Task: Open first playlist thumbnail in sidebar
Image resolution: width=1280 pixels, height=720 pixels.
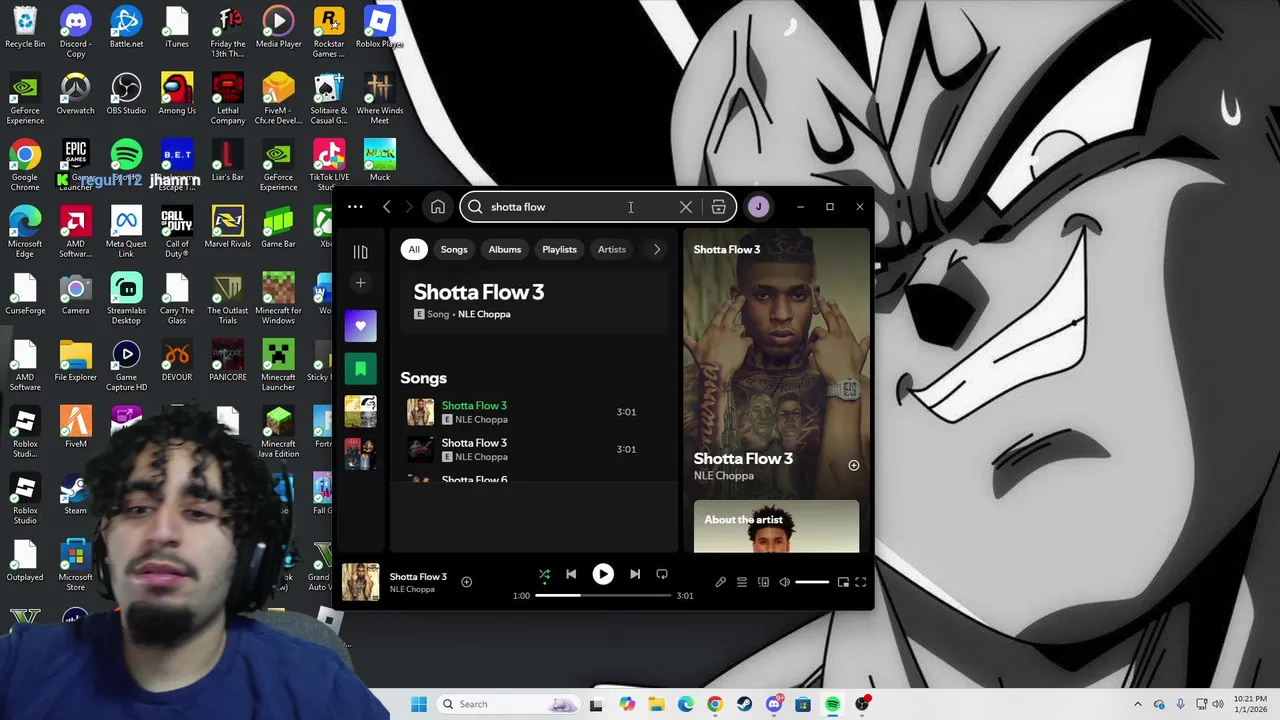Action: tap(360, 411)
